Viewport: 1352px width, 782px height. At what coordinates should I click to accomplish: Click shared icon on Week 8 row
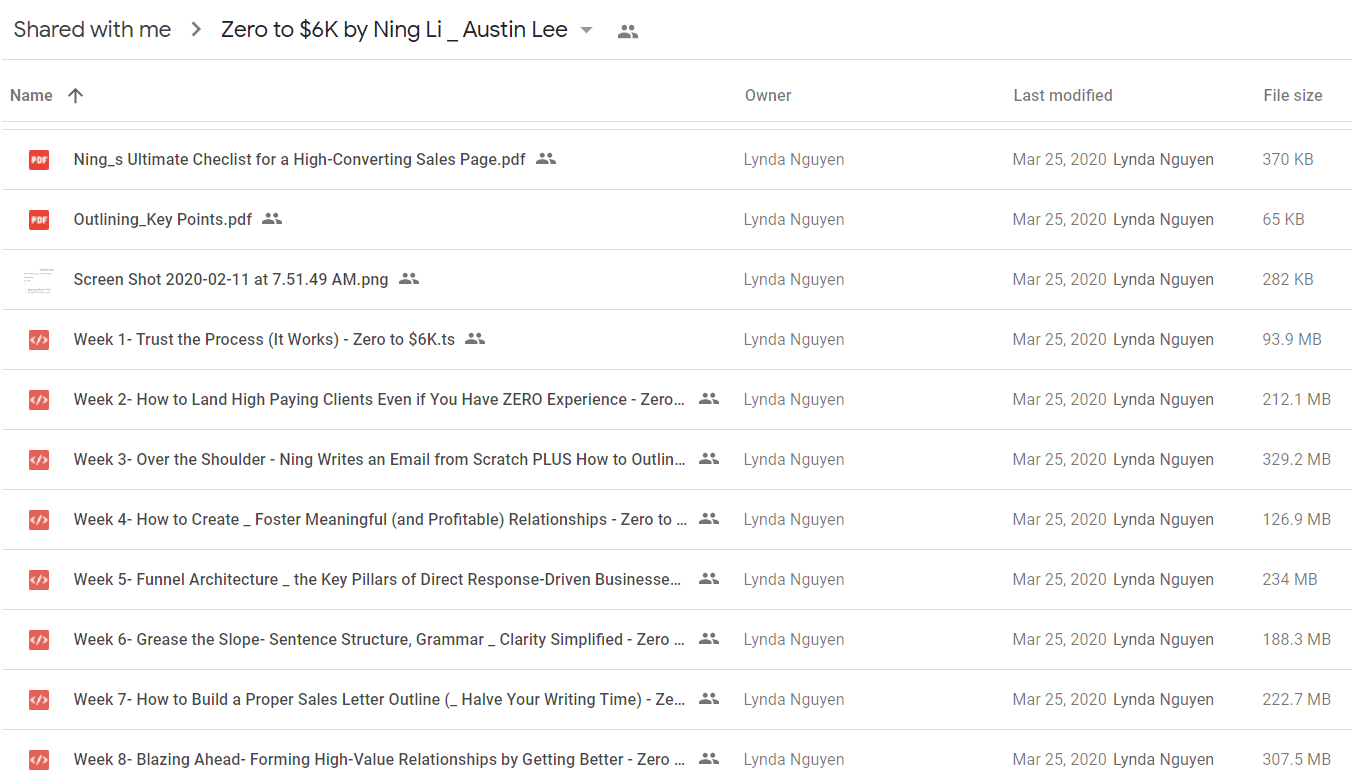click(x=709, y=758)
